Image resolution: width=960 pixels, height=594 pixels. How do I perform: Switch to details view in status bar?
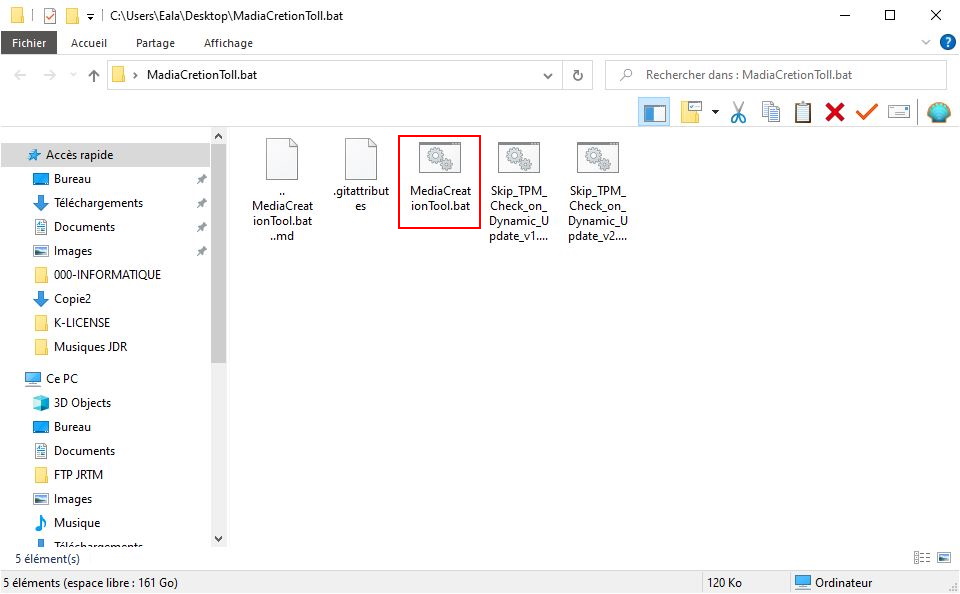tap(921, 558)
